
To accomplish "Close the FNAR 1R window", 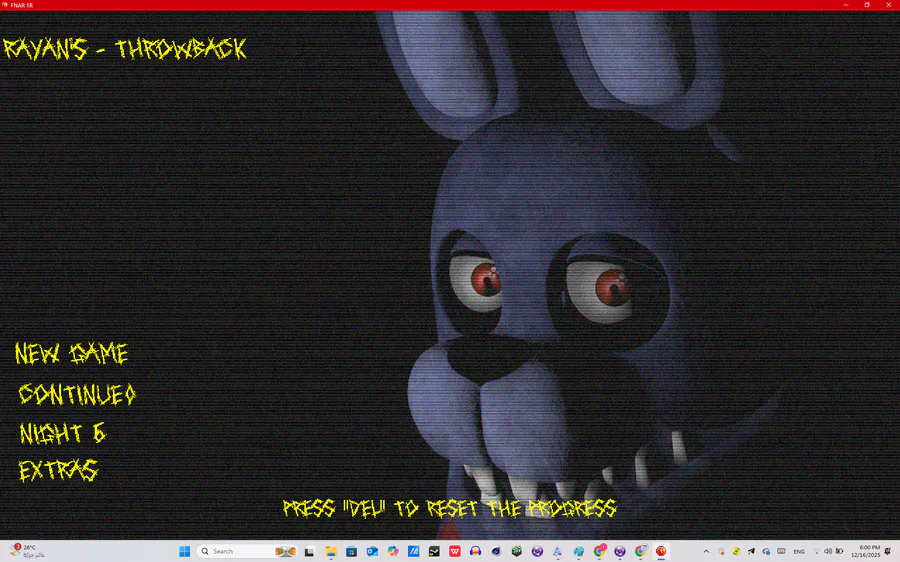I will [889, 5].
